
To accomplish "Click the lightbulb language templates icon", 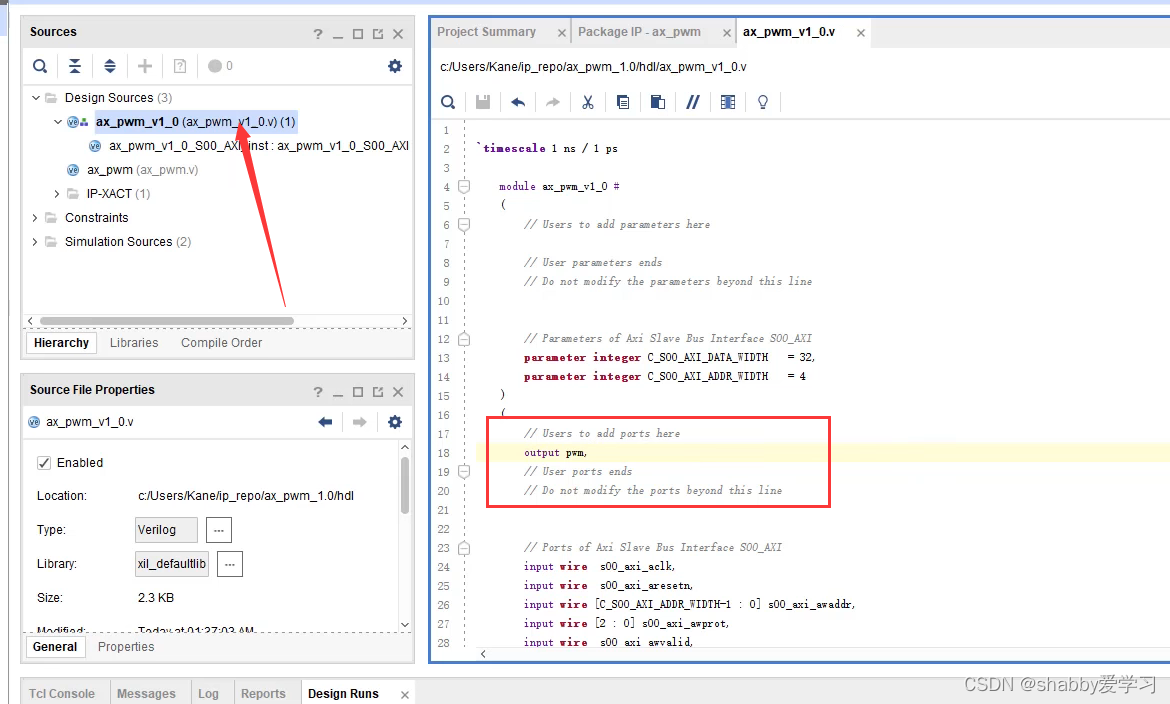I will (x=763, y=102).
